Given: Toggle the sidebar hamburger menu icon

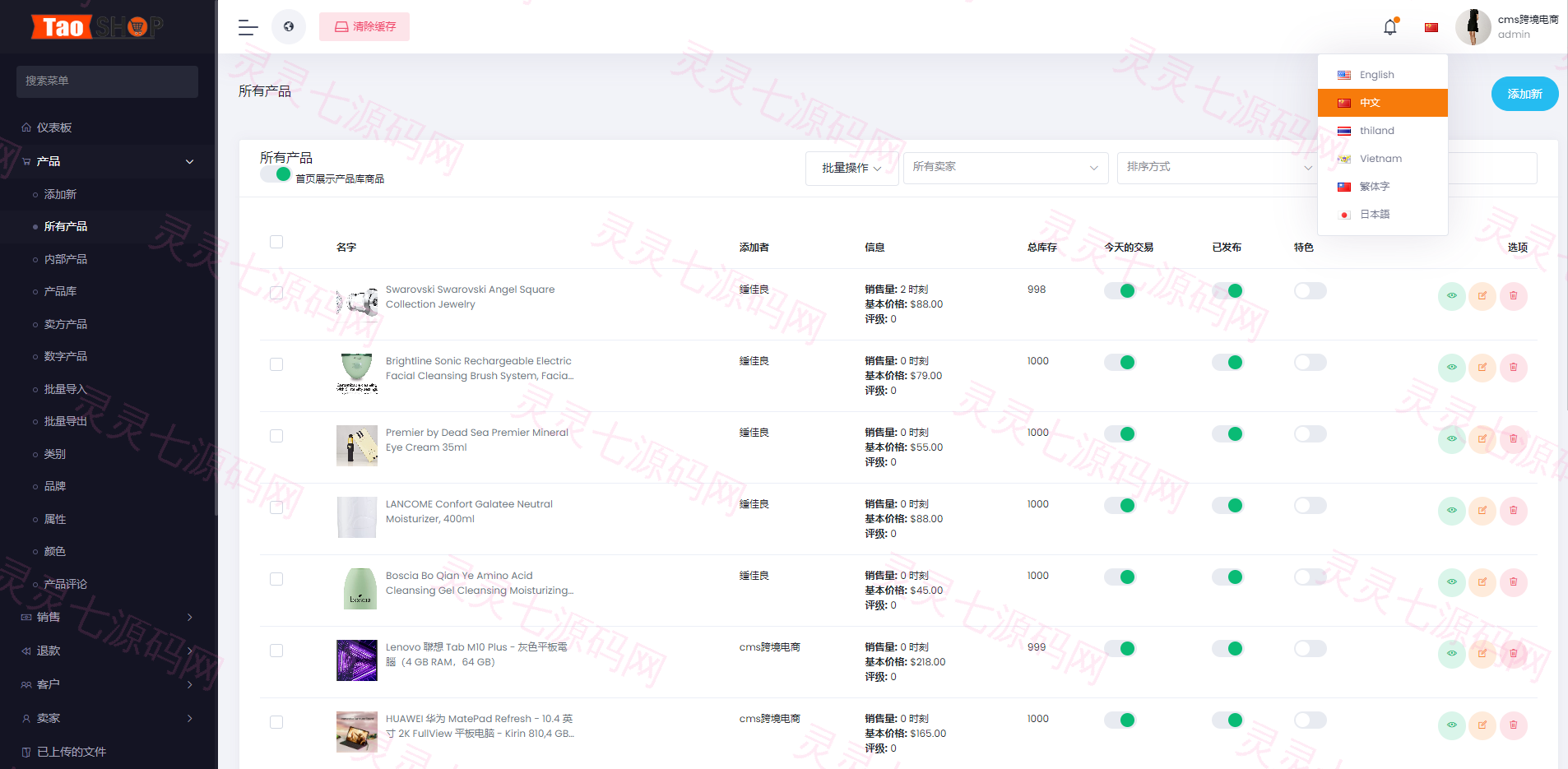Looking at the screenshot, I should (248, 27).
